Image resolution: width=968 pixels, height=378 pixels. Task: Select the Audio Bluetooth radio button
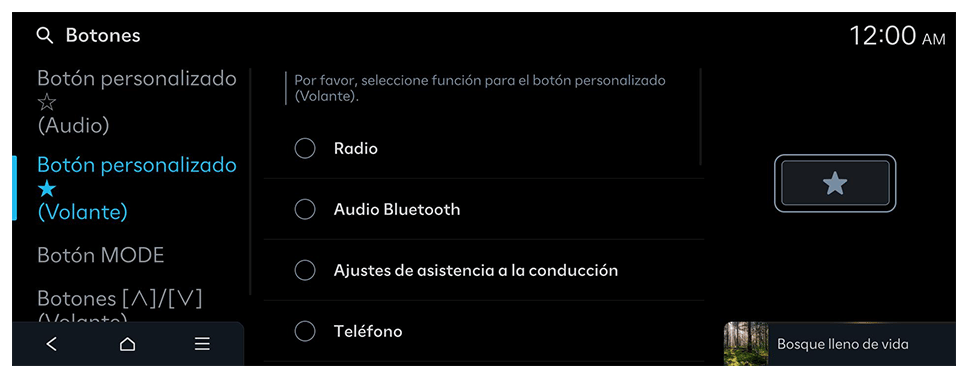pyautogui.click(x=305, y=209)
